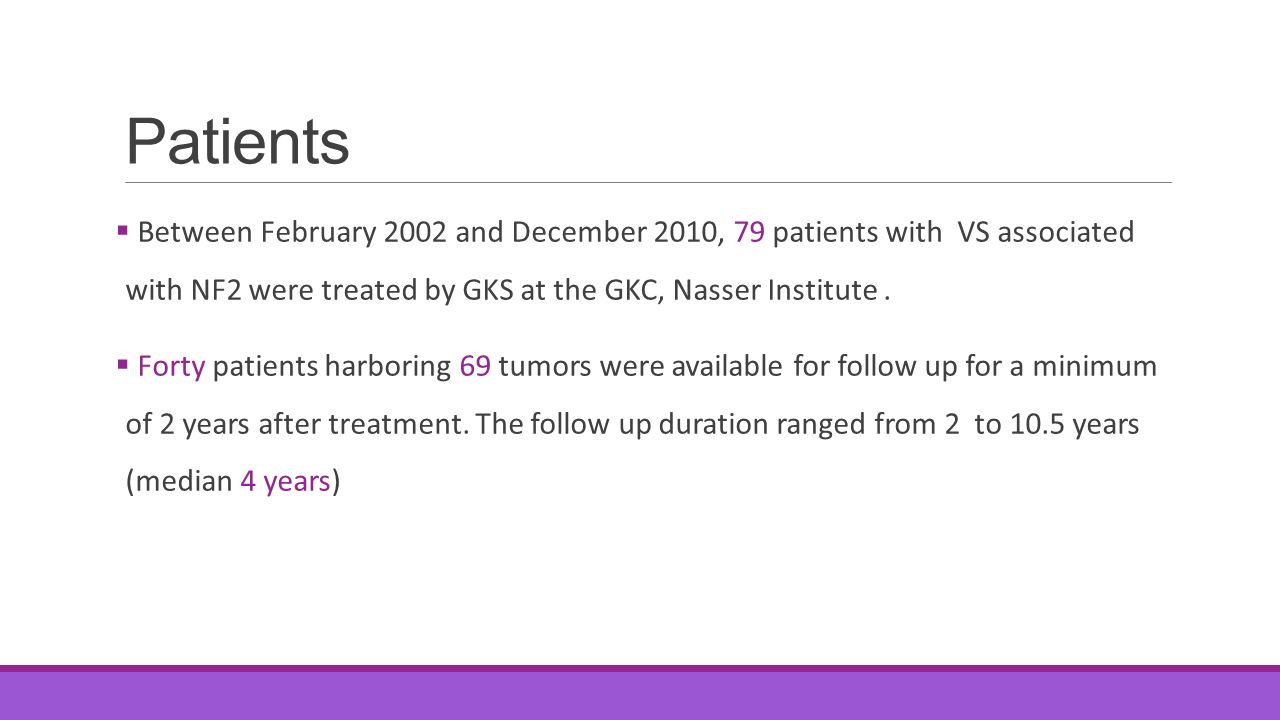Screen dimensions: 1280x720
Task: Click the abbreviation VS in first bullet
Action: pyautogui.click(x=973, y=232)
